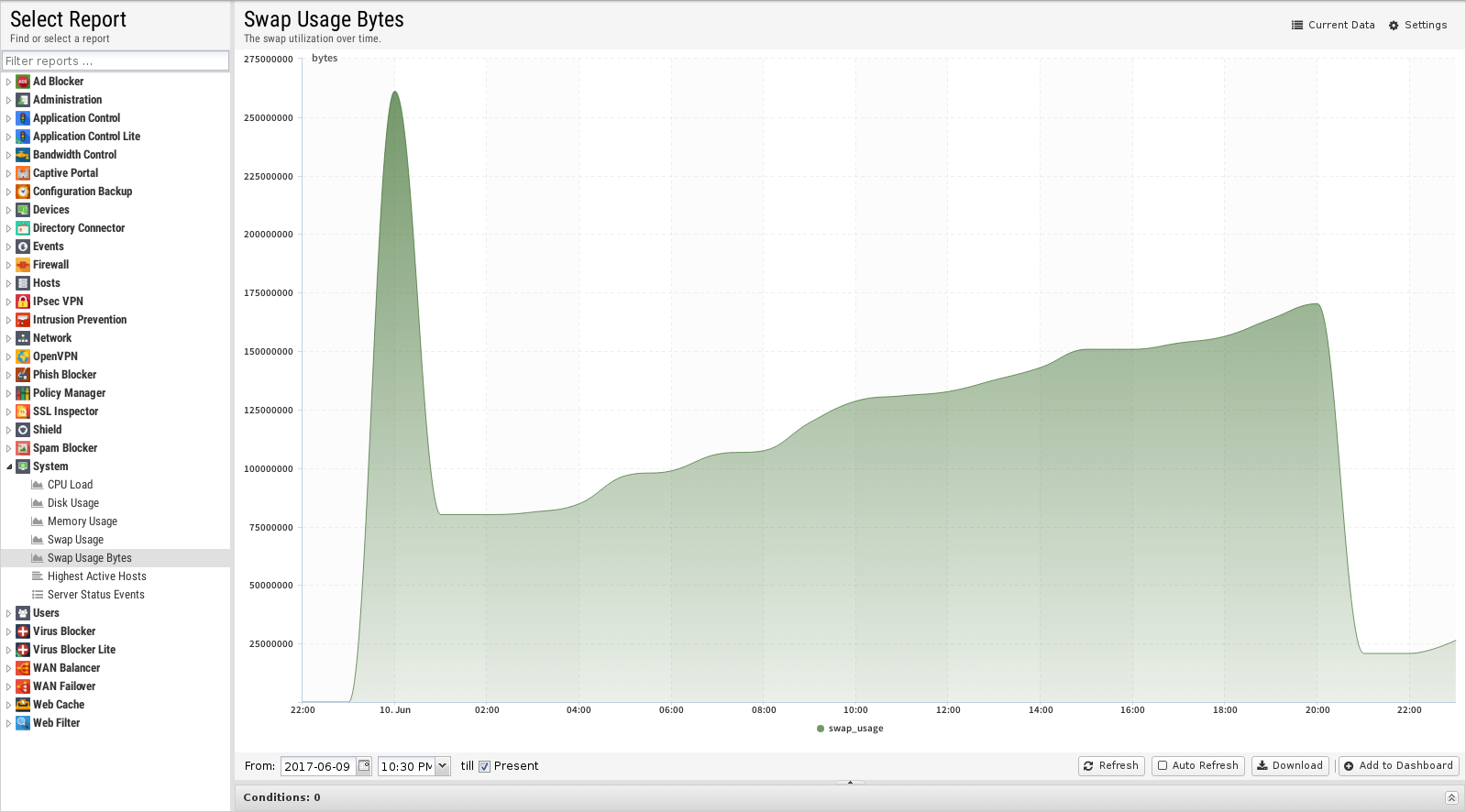Open the Server Status Events report
Viewport: 1466px width, 812px height.
pos(95,595)
